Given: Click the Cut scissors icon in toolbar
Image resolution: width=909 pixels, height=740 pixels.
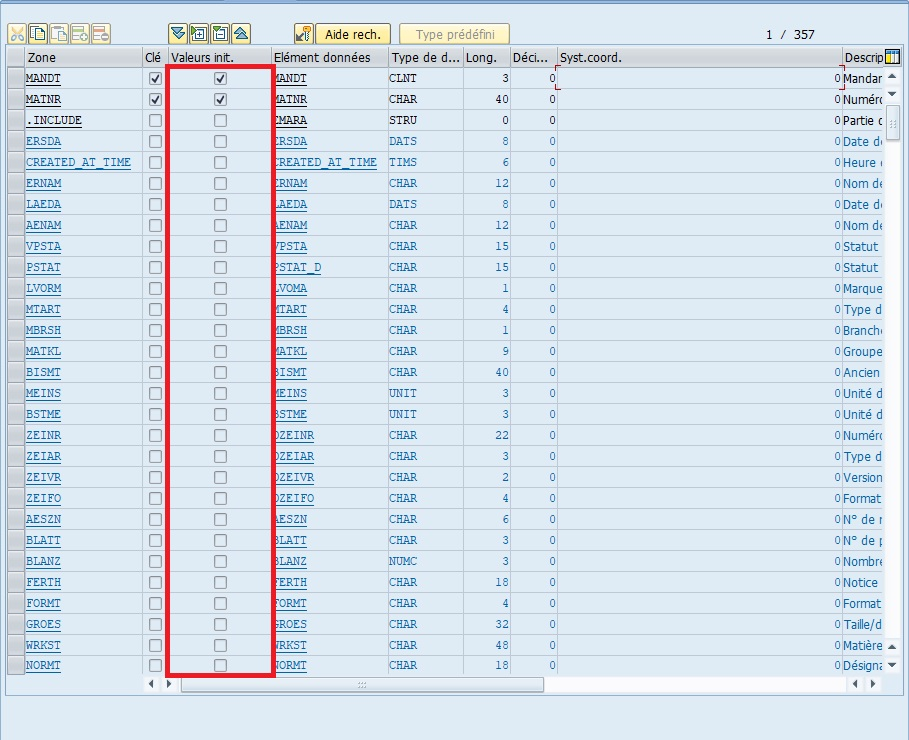Looking at the screenshot, I should [17, 34].
